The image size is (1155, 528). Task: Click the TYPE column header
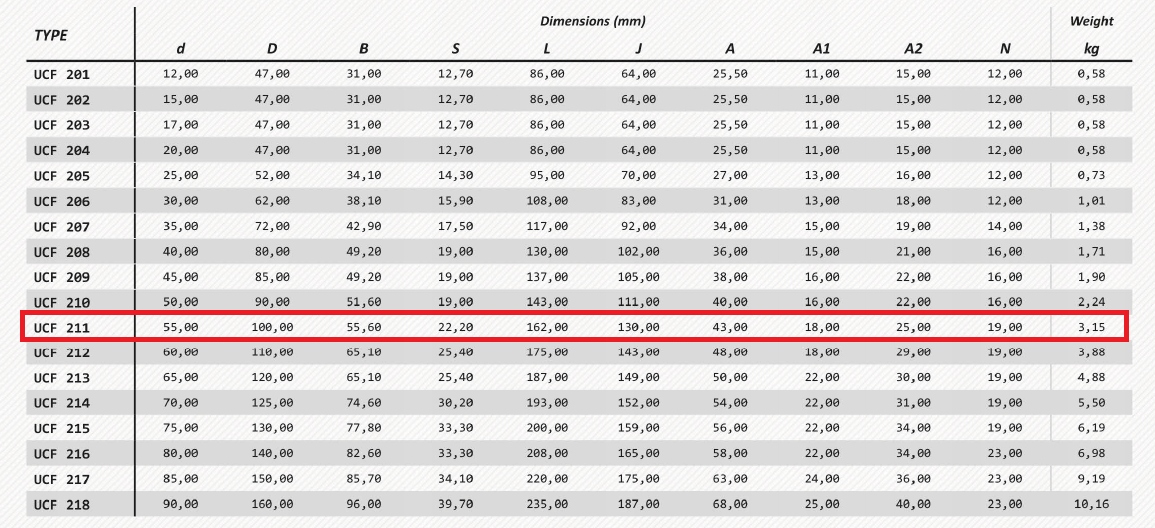click(51, 35)
